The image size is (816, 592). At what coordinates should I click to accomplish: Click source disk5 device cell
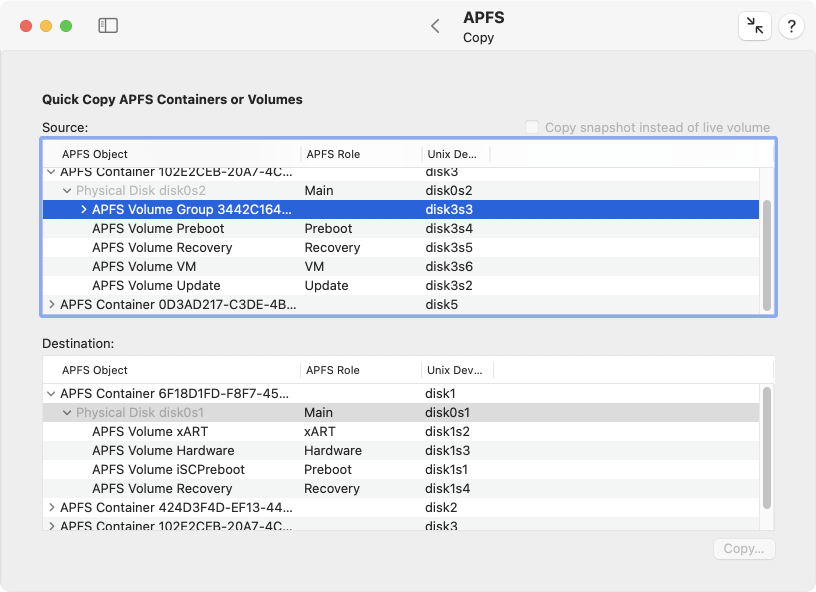pyautogui.click(x=441, y=304)
